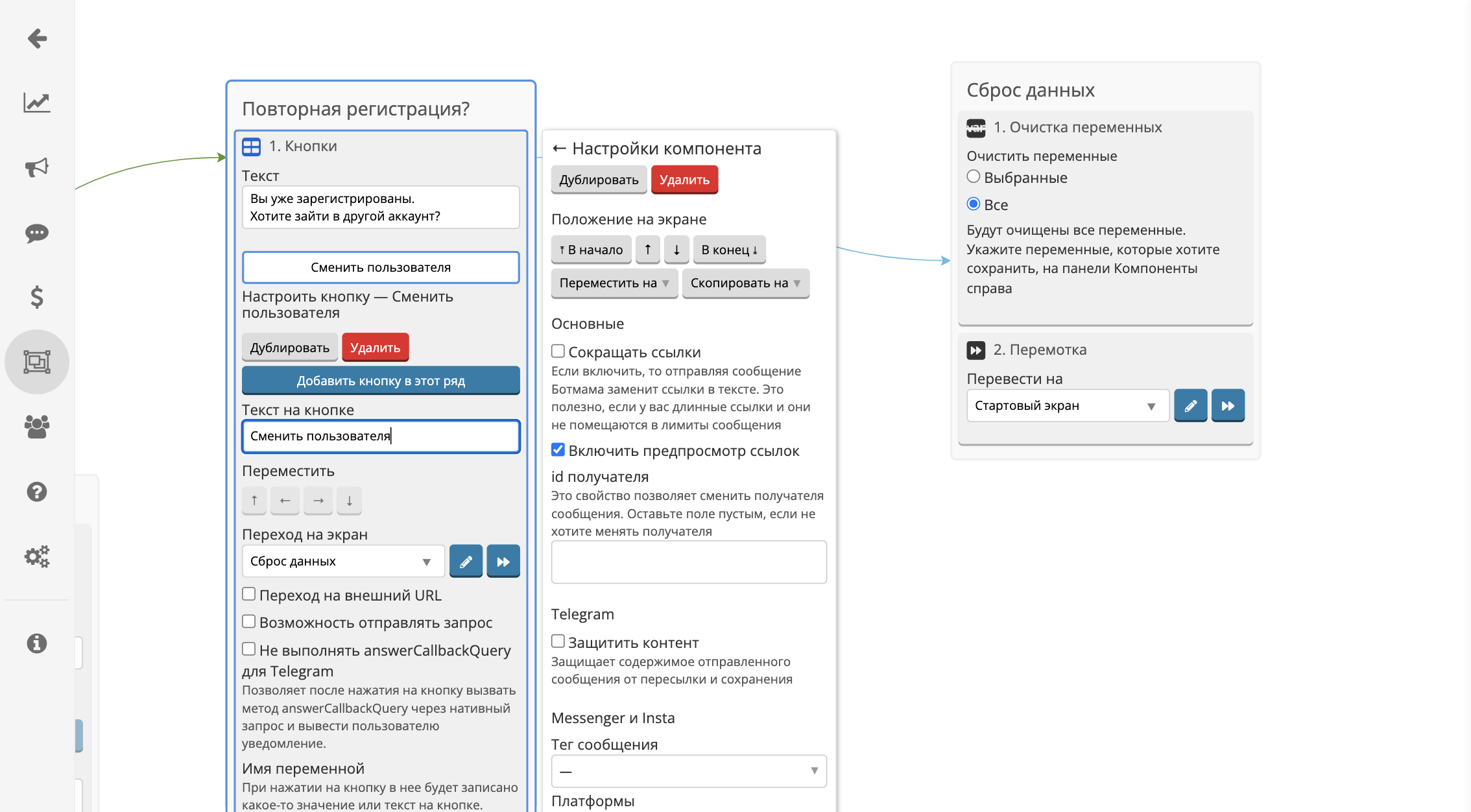
Task: Open the dollar payments section
Action: pyautogui.click(x=37, y=297)
